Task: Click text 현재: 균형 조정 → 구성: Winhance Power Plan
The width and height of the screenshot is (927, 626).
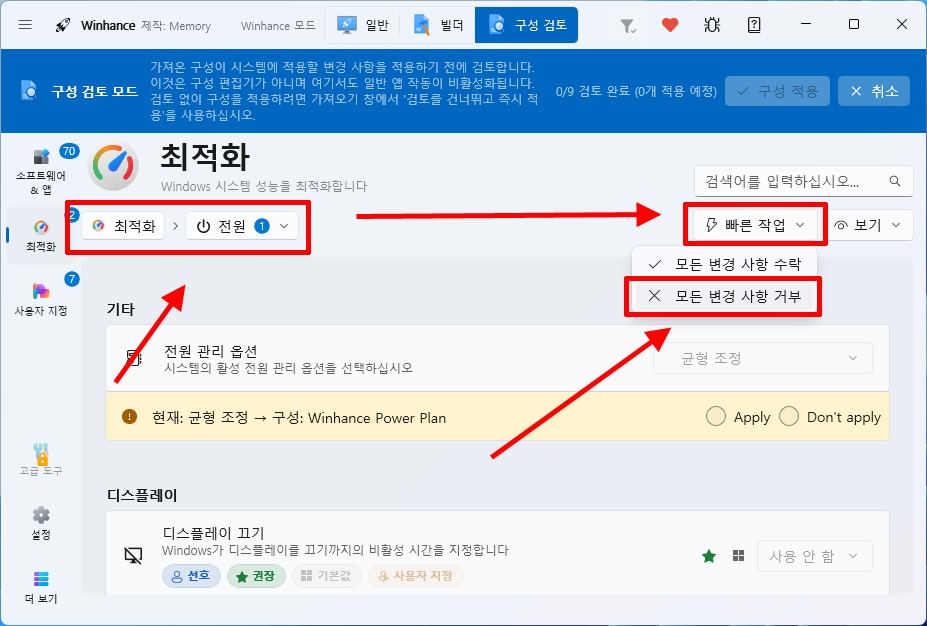Action: click(x=299, y=418)
